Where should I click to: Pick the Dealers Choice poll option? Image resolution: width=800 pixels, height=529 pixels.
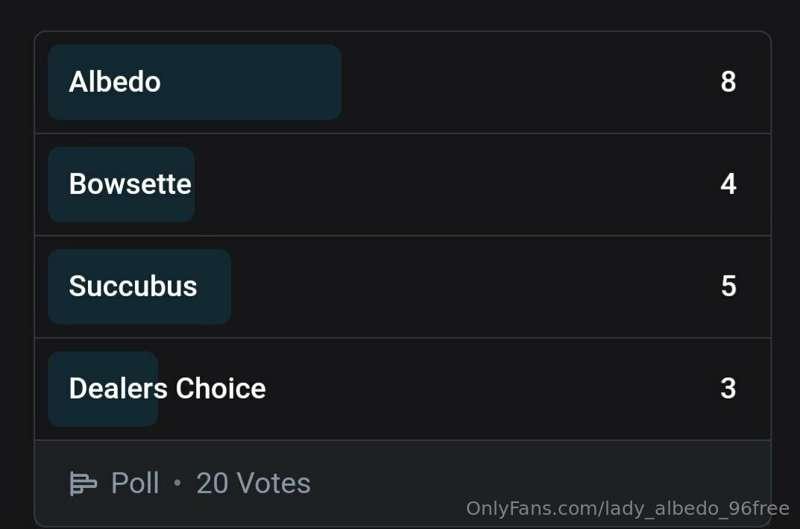(403, 389)
